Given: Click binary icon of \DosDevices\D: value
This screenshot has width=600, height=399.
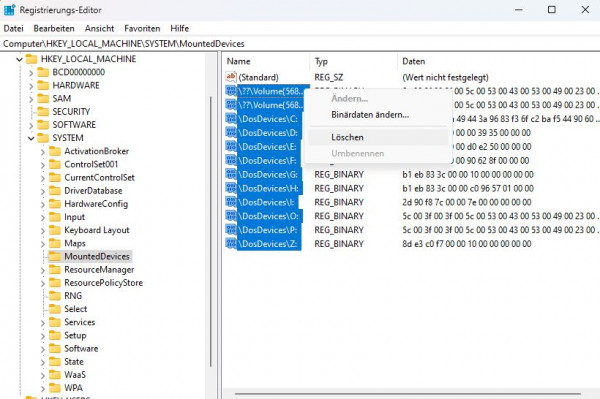Looking at the screenshot, I should (x=231, y=132).
